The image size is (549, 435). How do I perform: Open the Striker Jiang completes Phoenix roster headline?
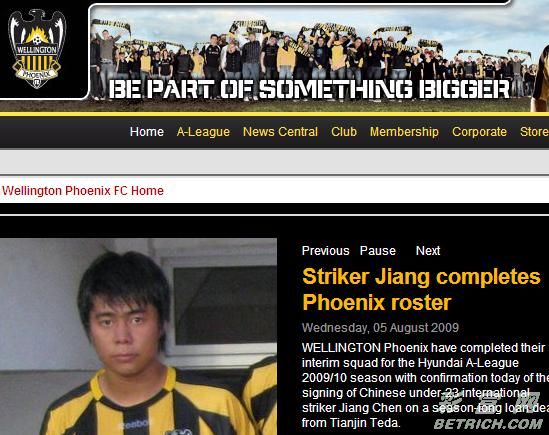pyautogui.click(x=421, y=289)
